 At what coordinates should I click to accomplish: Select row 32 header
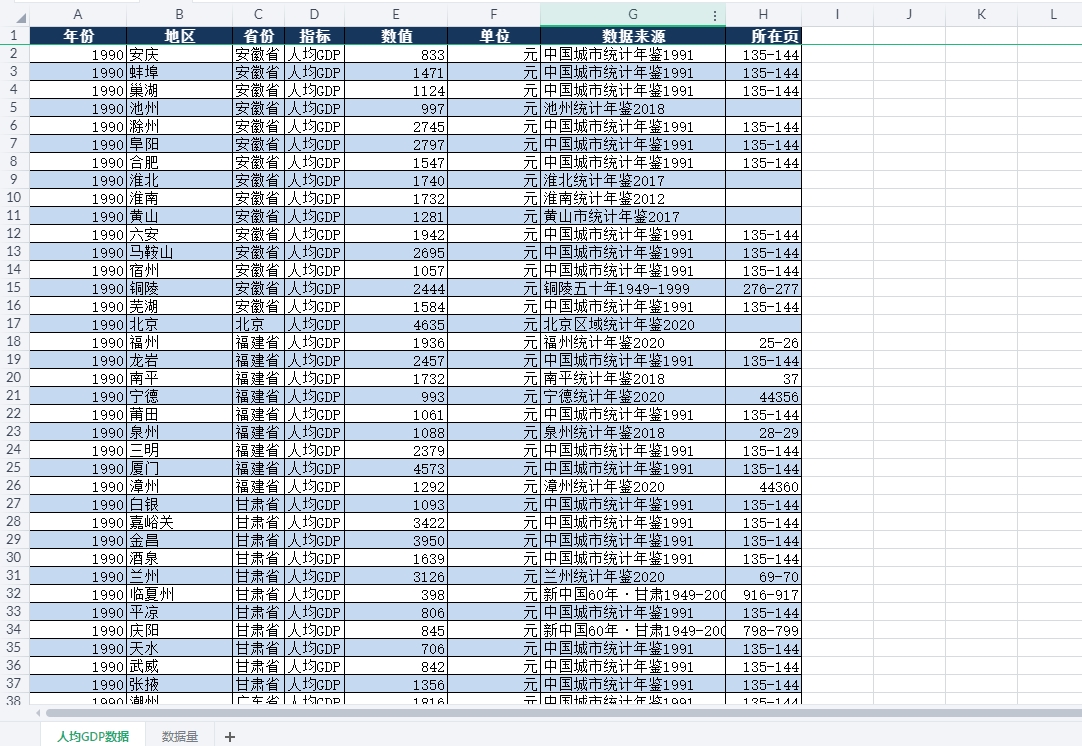coord(14,593)
